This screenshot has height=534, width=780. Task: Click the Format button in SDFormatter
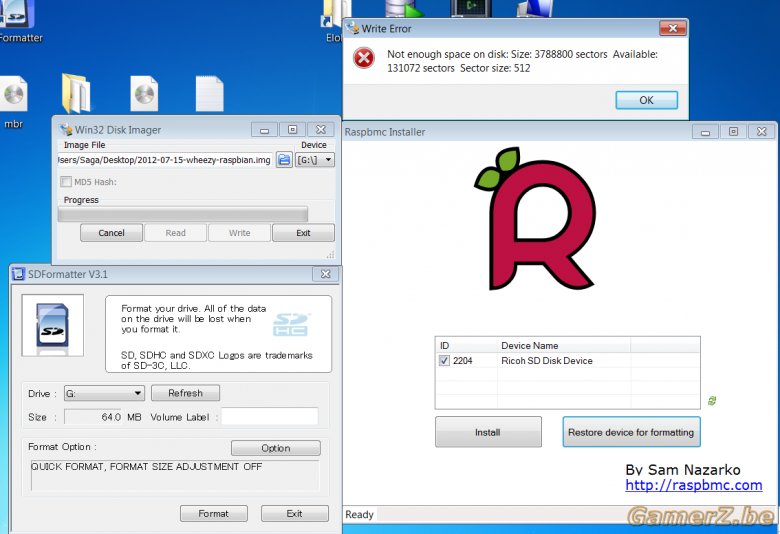pyautogui.click(x=213, y=514)
